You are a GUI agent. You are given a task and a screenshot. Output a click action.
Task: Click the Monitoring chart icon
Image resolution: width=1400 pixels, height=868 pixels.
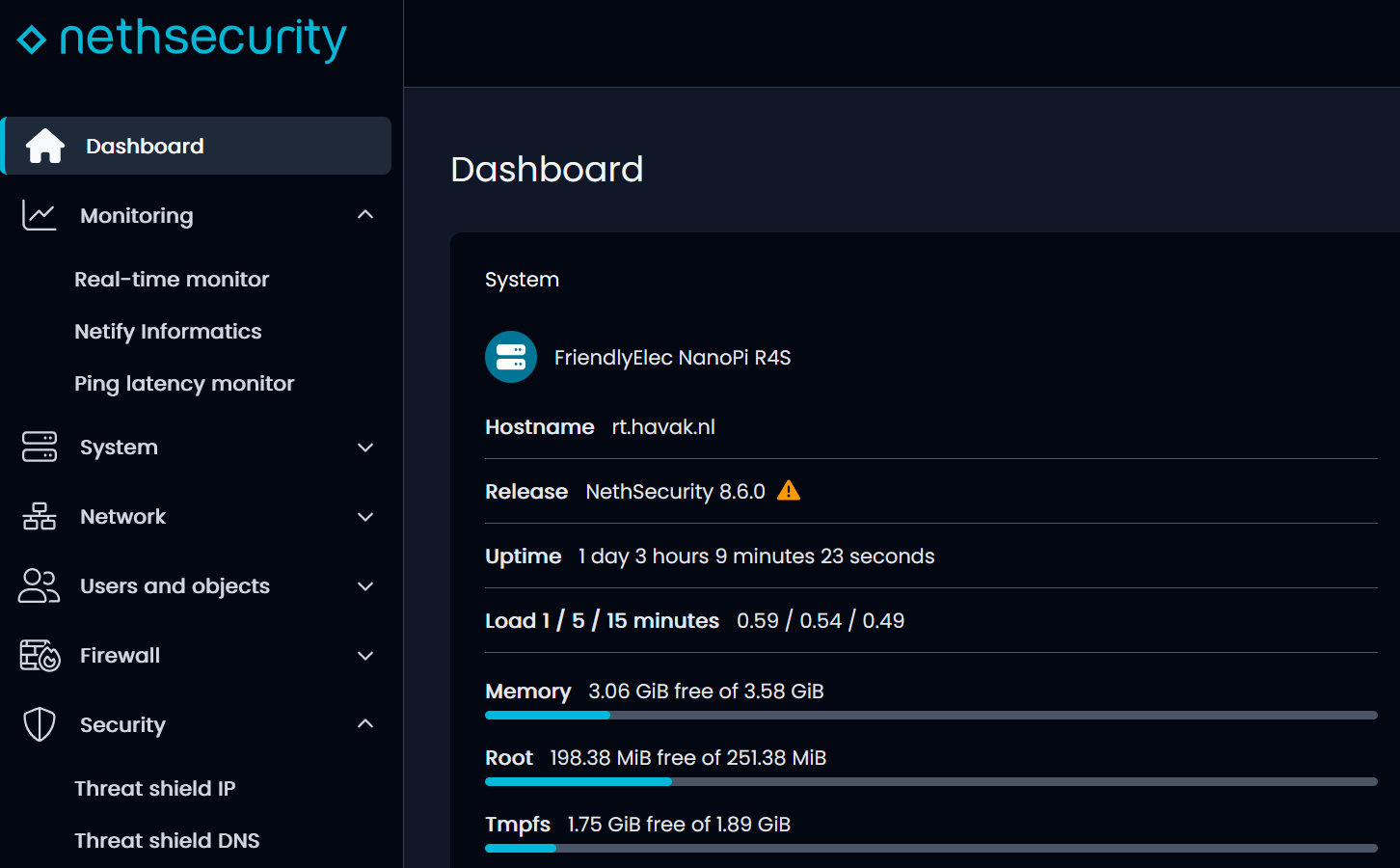pyautogui.click(x=40, y=215)
